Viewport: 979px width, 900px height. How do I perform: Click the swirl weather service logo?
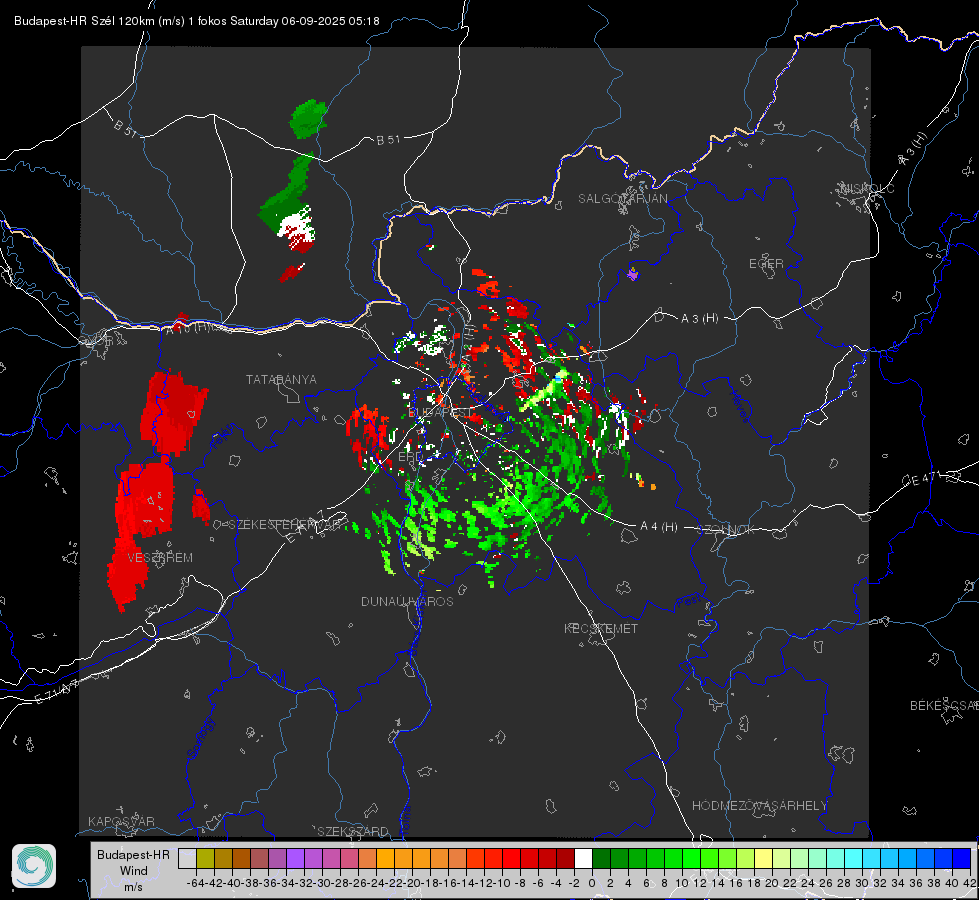pyautogui.click(x=34, y=866)
